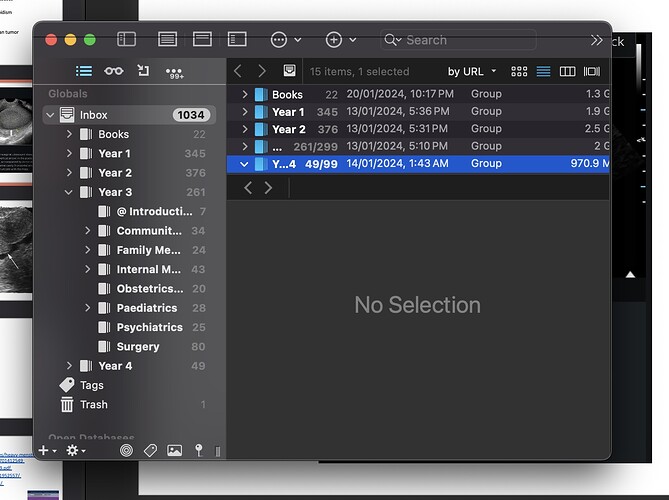Open the 'by URL' sort dropdown
The height and width of the screenshot is (500, 669).
coord(472,72)
